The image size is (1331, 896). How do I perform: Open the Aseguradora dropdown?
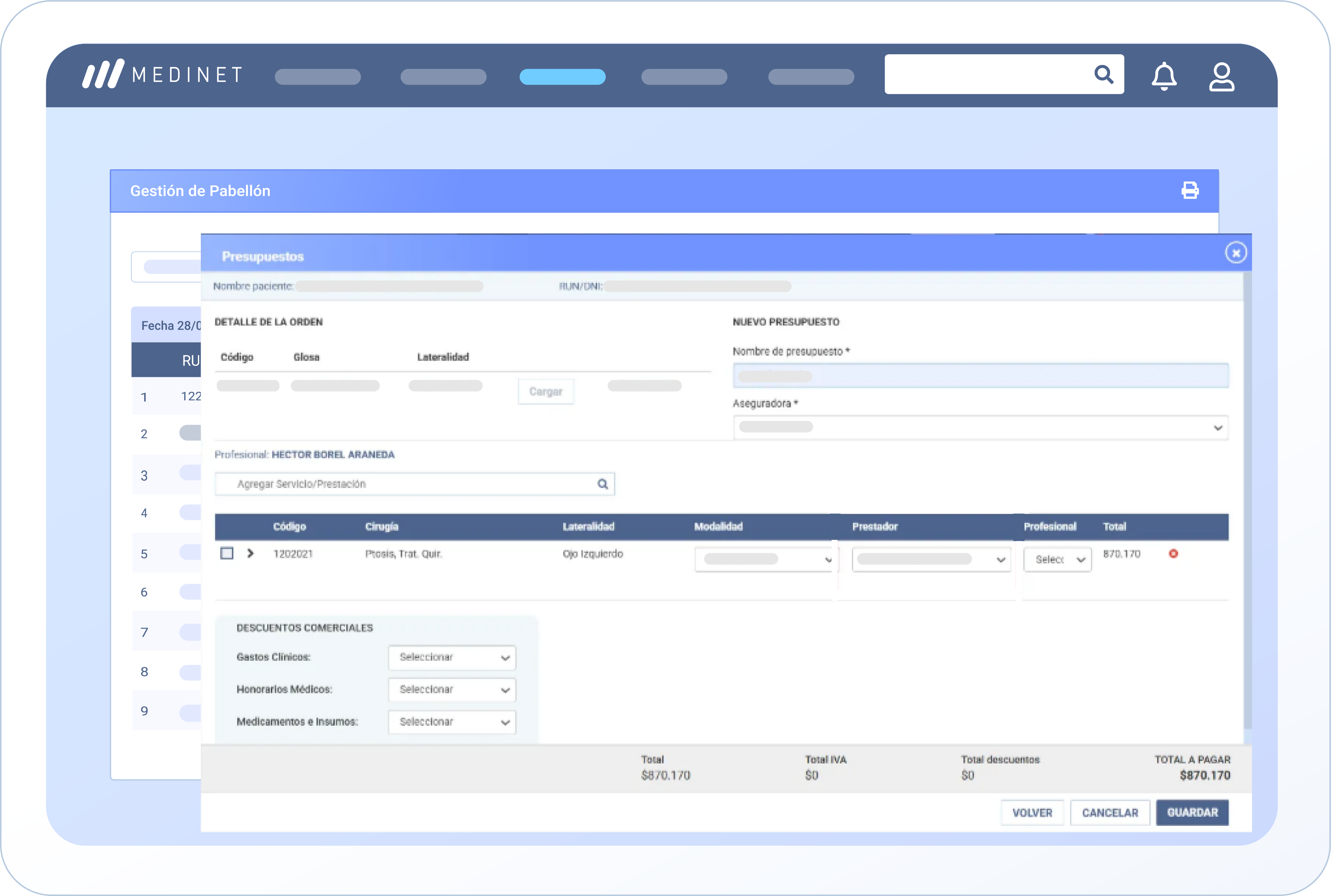coord(981,428)
